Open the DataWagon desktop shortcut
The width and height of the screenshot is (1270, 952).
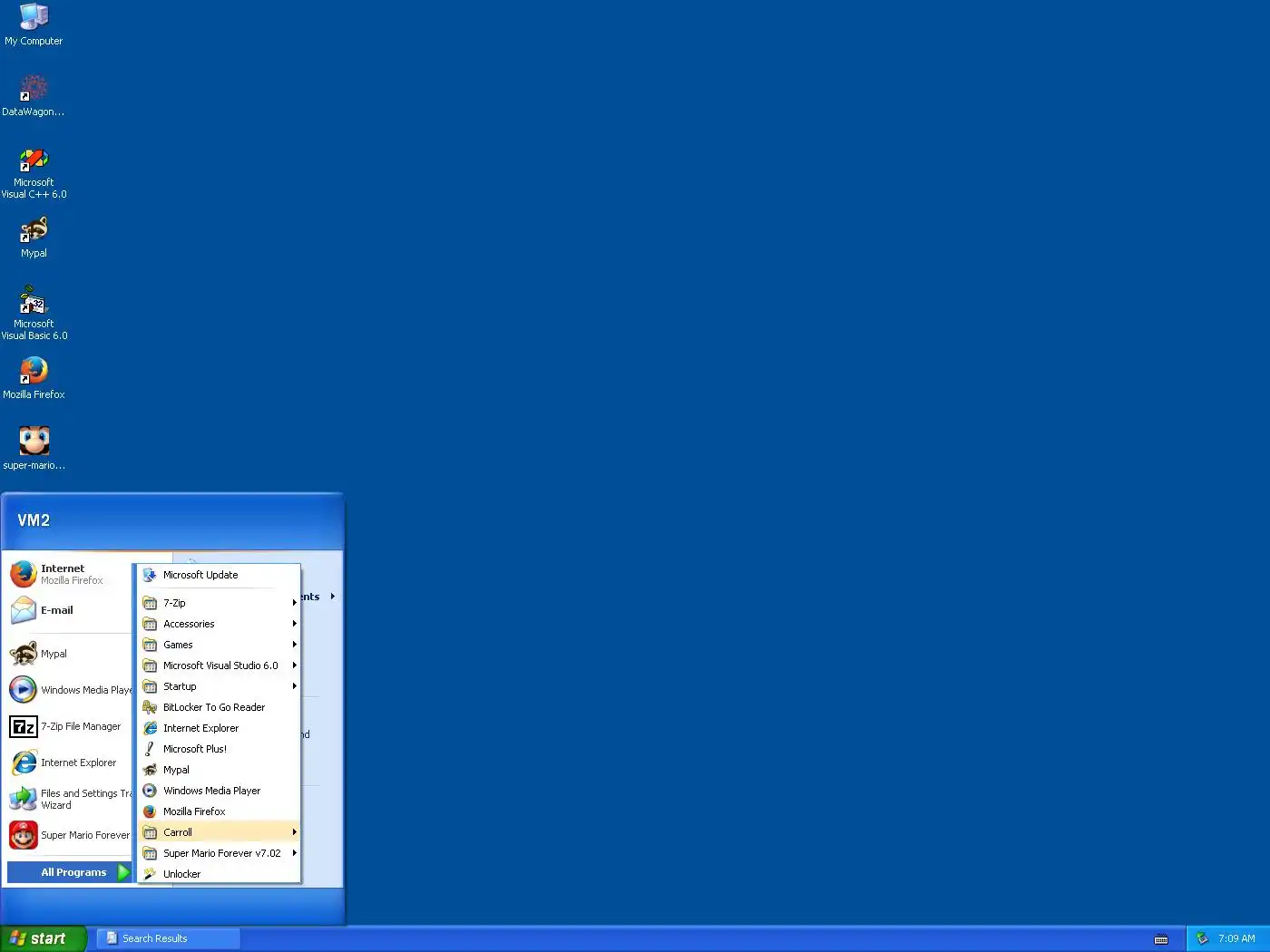[34, 95]
